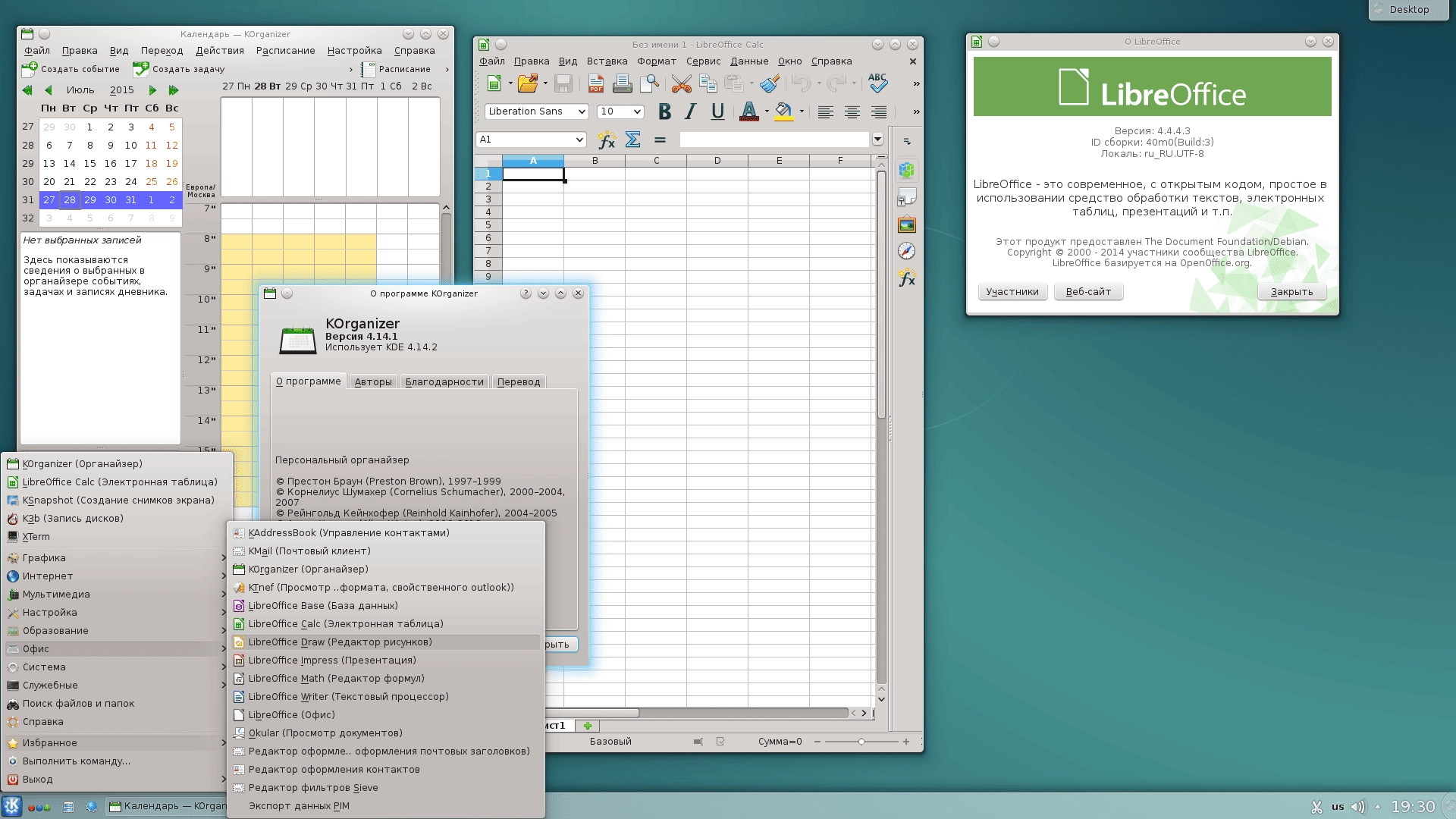Toggle Bold formatting in Calc
This screenshot has height=819, width=1456.
(x=665, y=112)
